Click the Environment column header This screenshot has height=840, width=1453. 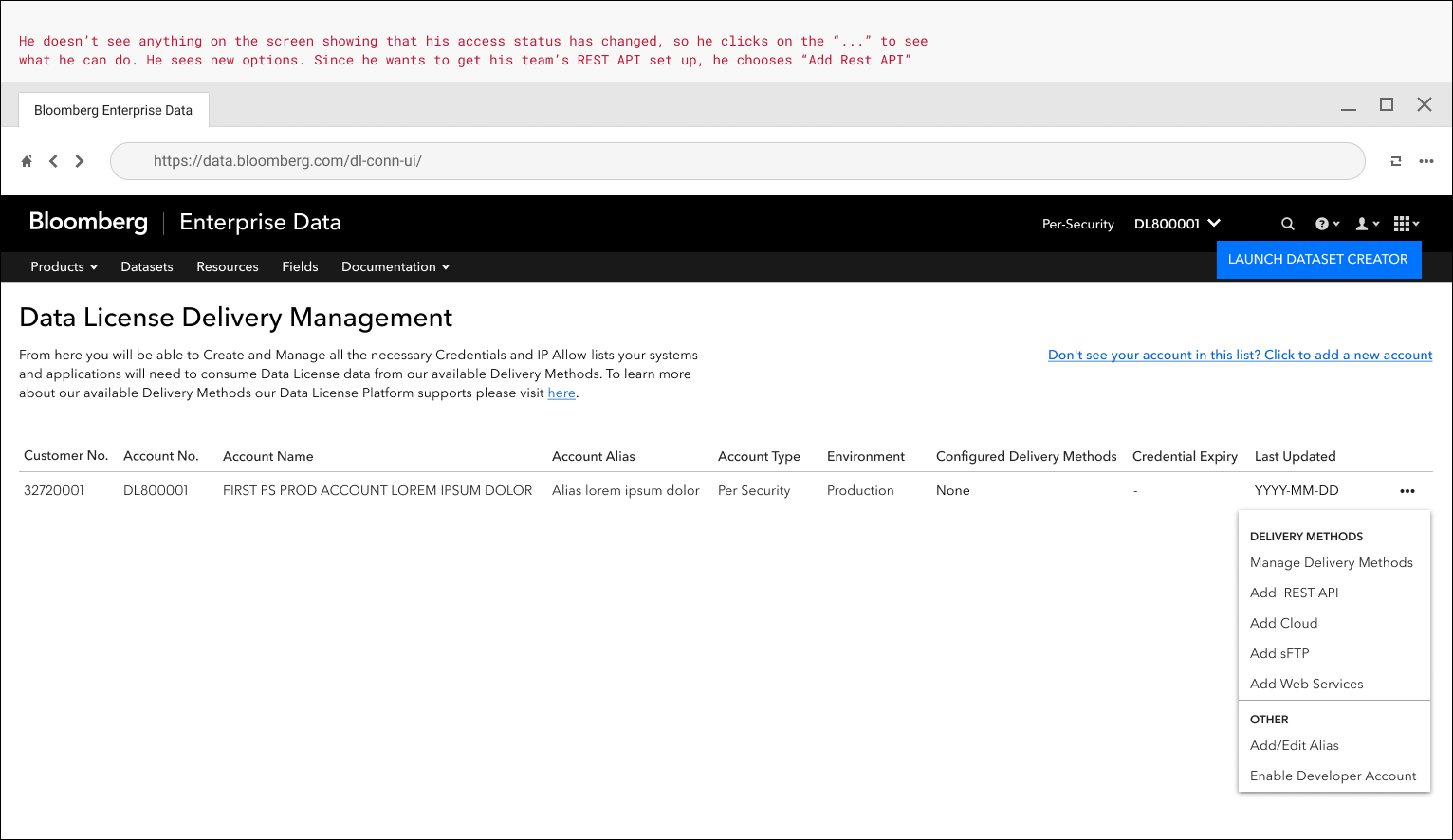866,457
